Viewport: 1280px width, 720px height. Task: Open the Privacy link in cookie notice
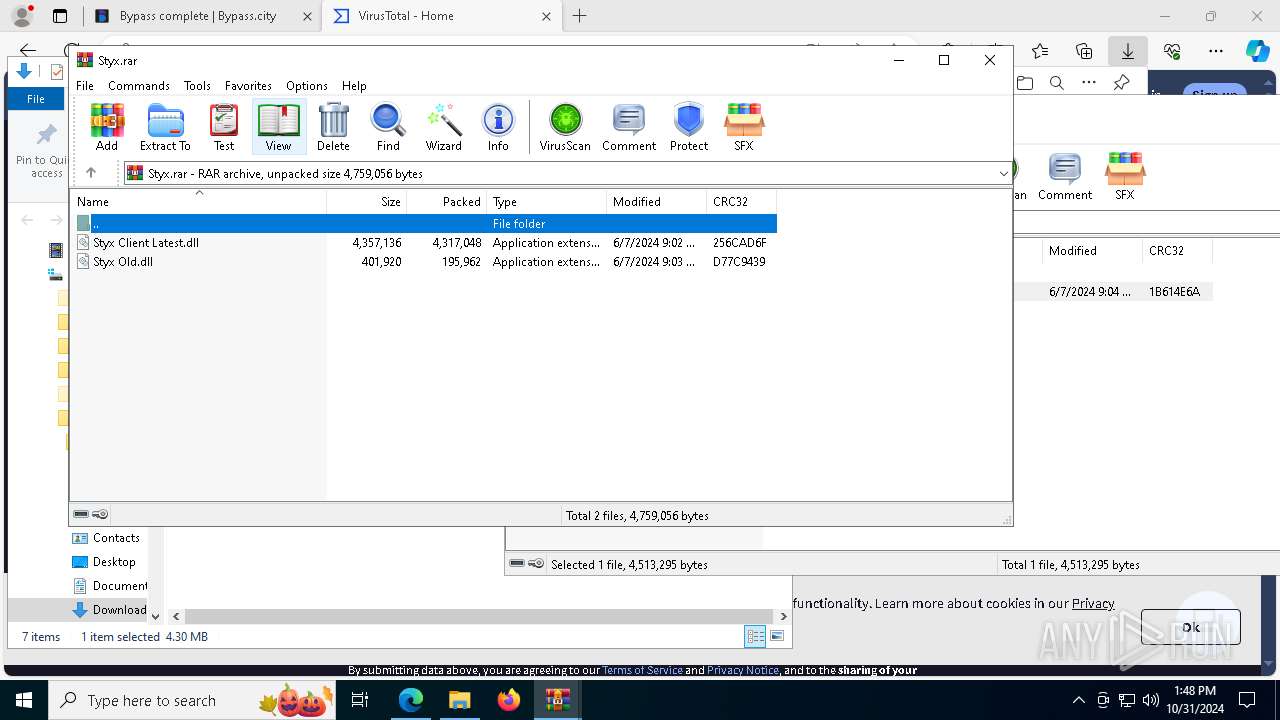[x=1093, y=603]
